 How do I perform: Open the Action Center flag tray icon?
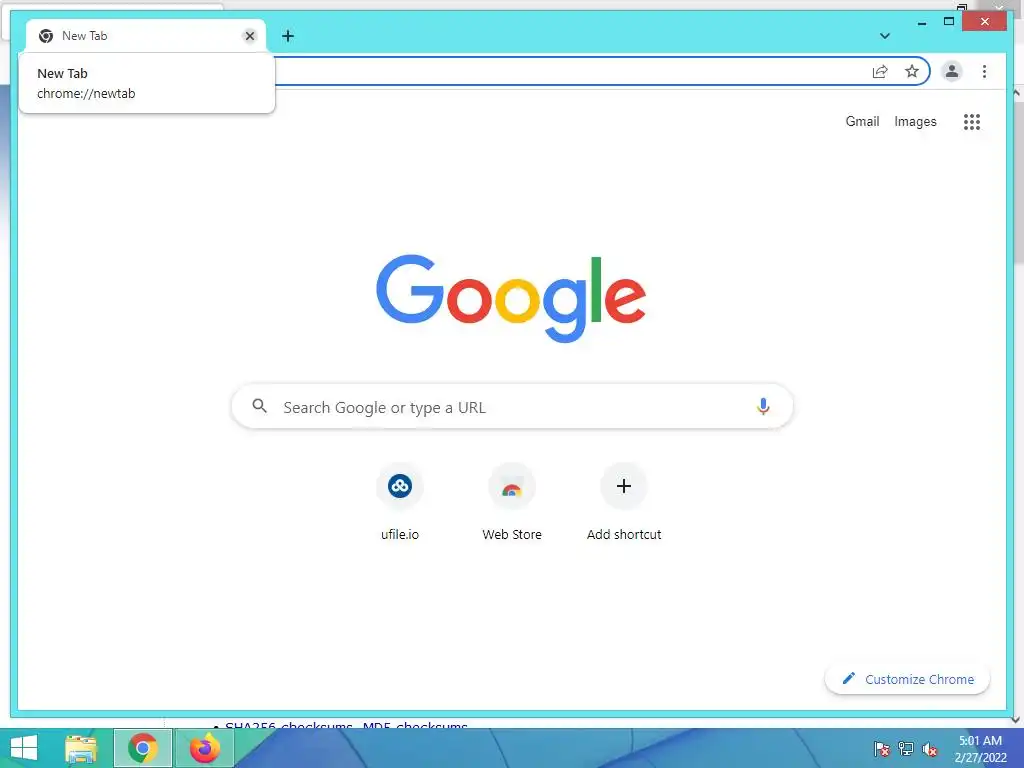tap(881, 749)
